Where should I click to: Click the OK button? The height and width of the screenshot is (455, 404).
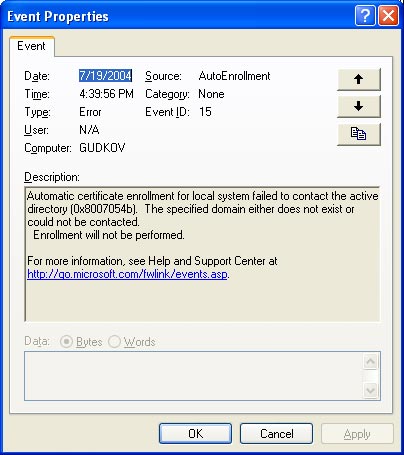point(195,434)
